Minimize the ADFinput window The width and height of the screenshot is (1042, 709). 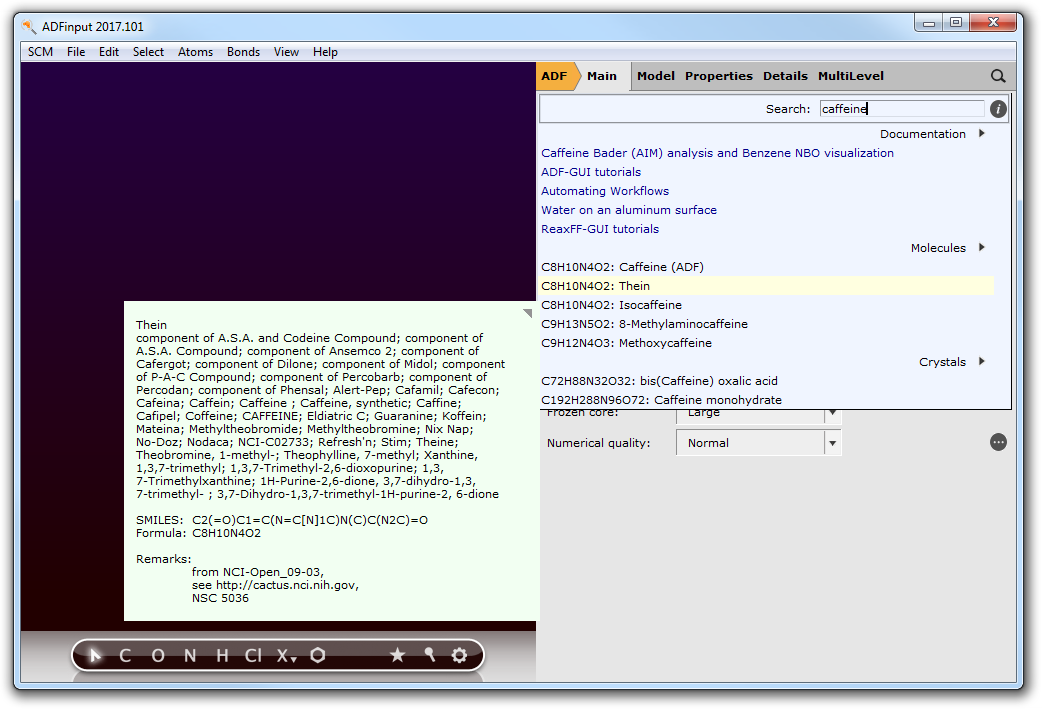click(928, 23)
